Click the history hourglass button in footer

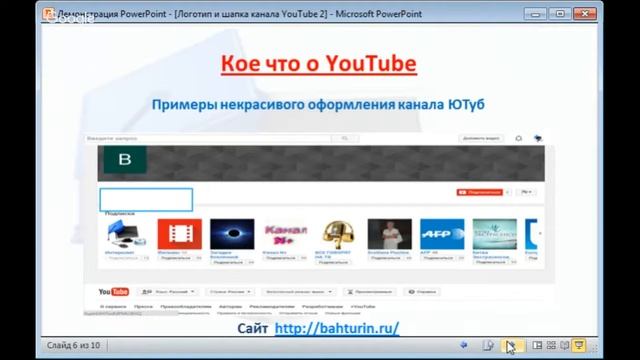(x=370, y=292)
